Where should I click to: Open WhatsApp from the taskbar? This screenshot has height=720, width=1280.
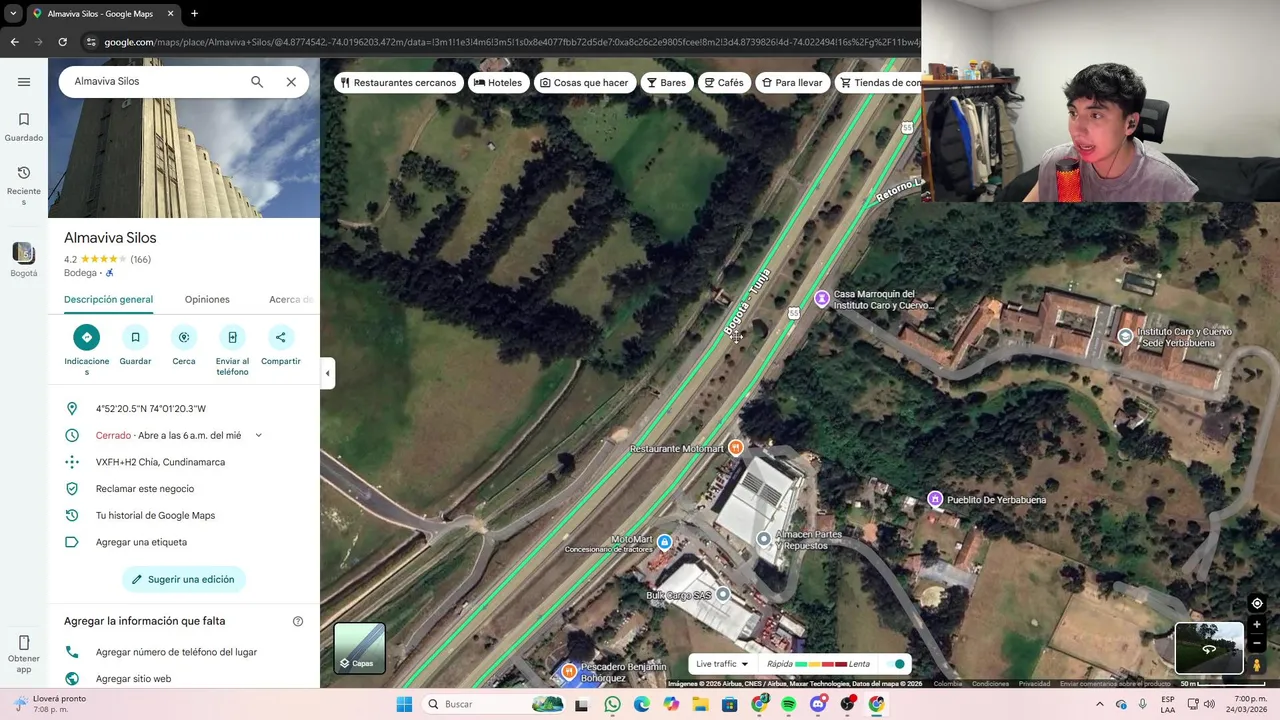(x=612, y=704)
